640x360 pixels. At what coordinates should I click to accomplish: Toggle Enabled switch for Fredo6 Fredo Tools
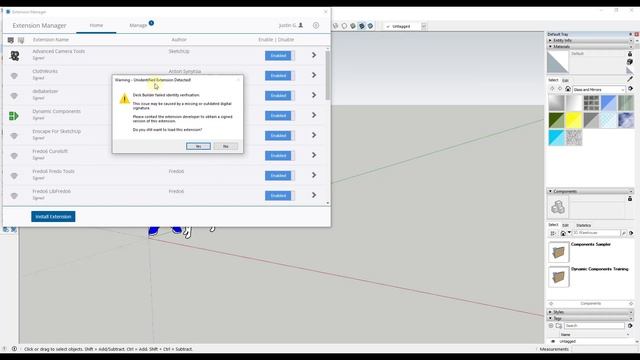click(x=280, y=176)
